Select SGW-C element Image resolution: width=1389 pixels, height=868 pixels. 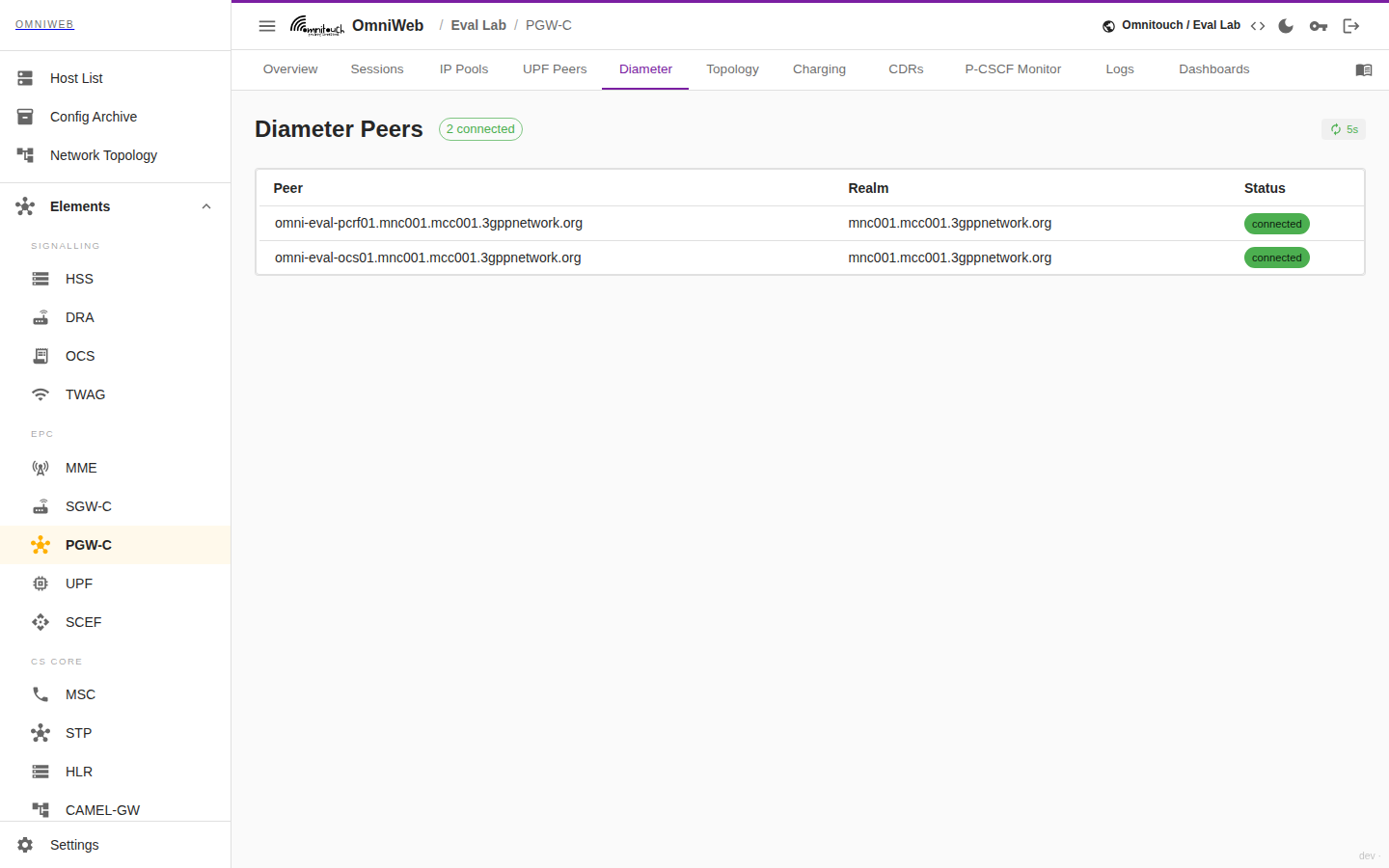[116, 506]
